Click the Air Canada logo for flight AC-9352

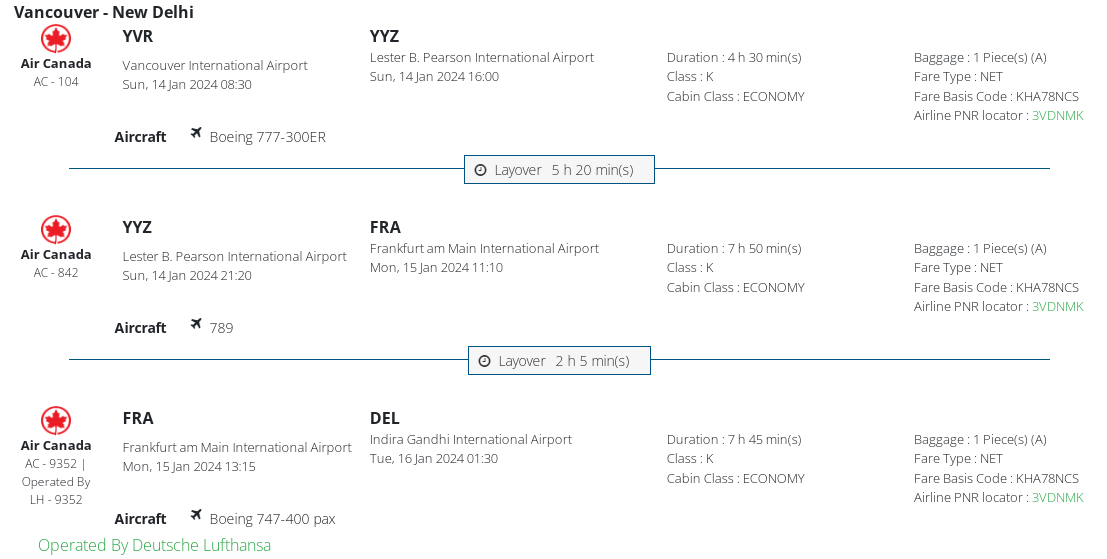click(x=56, y=421)
